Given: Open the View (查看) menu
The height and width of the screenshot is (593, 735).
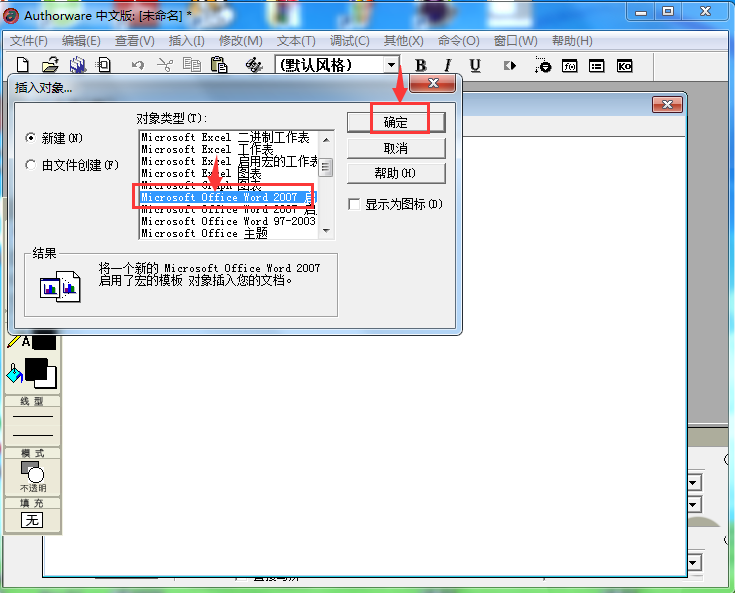Looking at the screenshot, I should coord(135,41).
